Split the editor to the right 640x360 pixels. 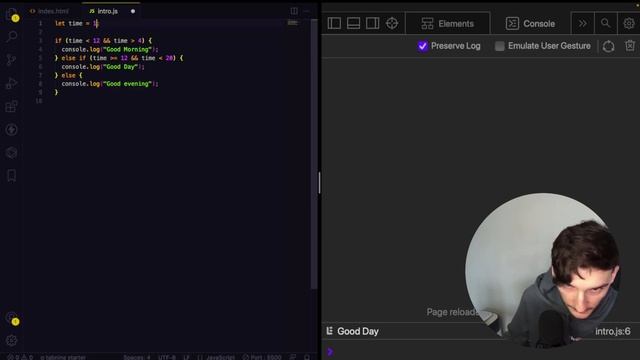point(294,11)
